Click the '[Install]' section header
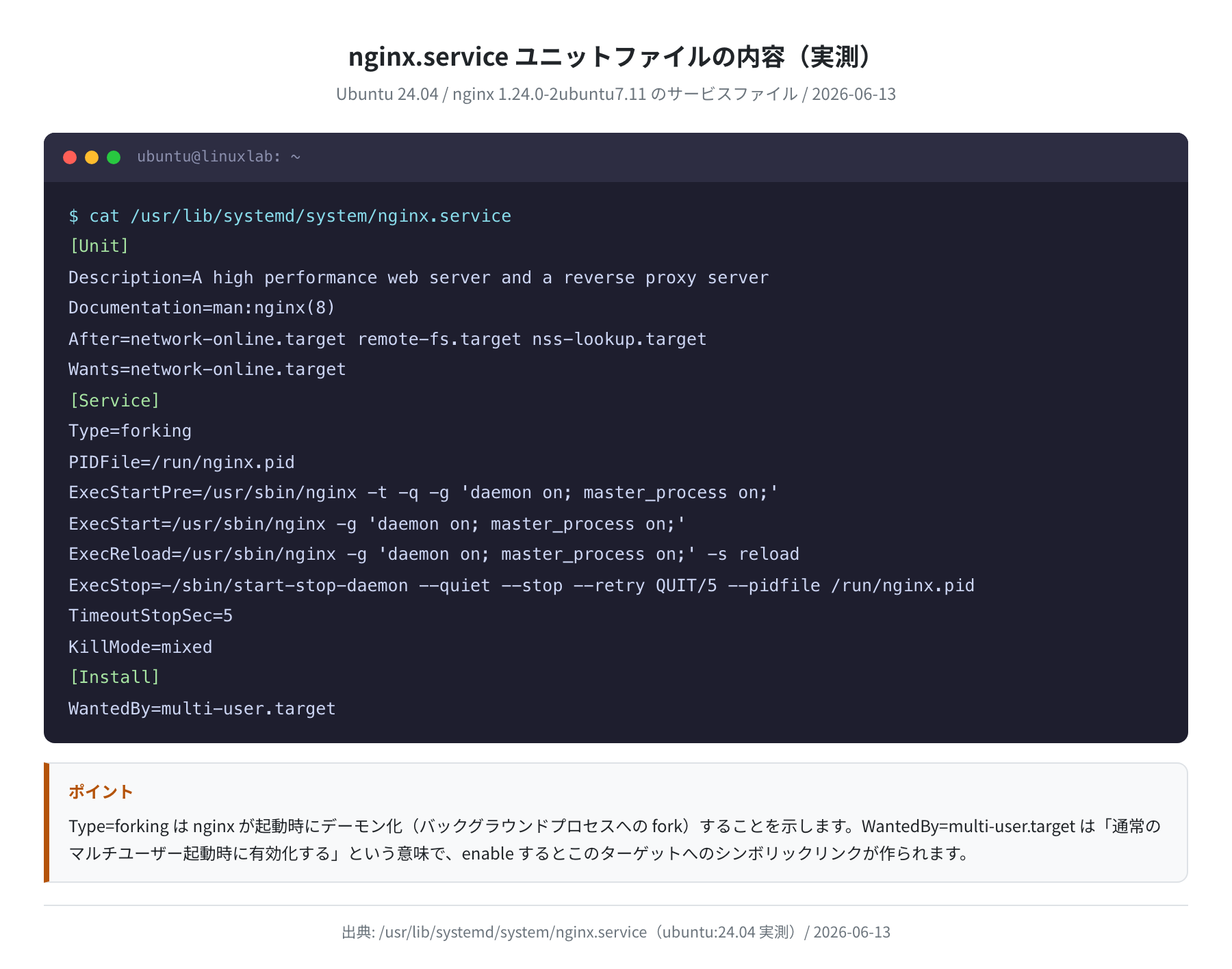Image resolution: width=1232 pixels, height=969 pixels. [114, 677]
